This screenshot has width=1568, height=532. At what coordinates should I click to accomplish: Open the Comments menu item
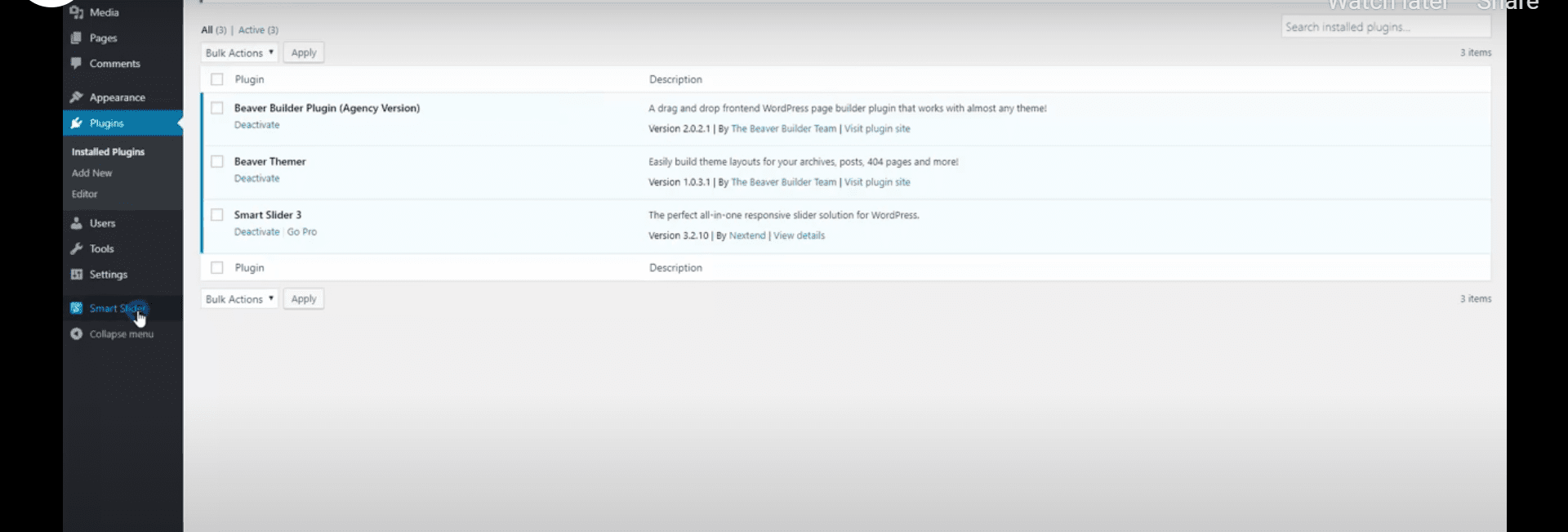click(x=115, y=63)
